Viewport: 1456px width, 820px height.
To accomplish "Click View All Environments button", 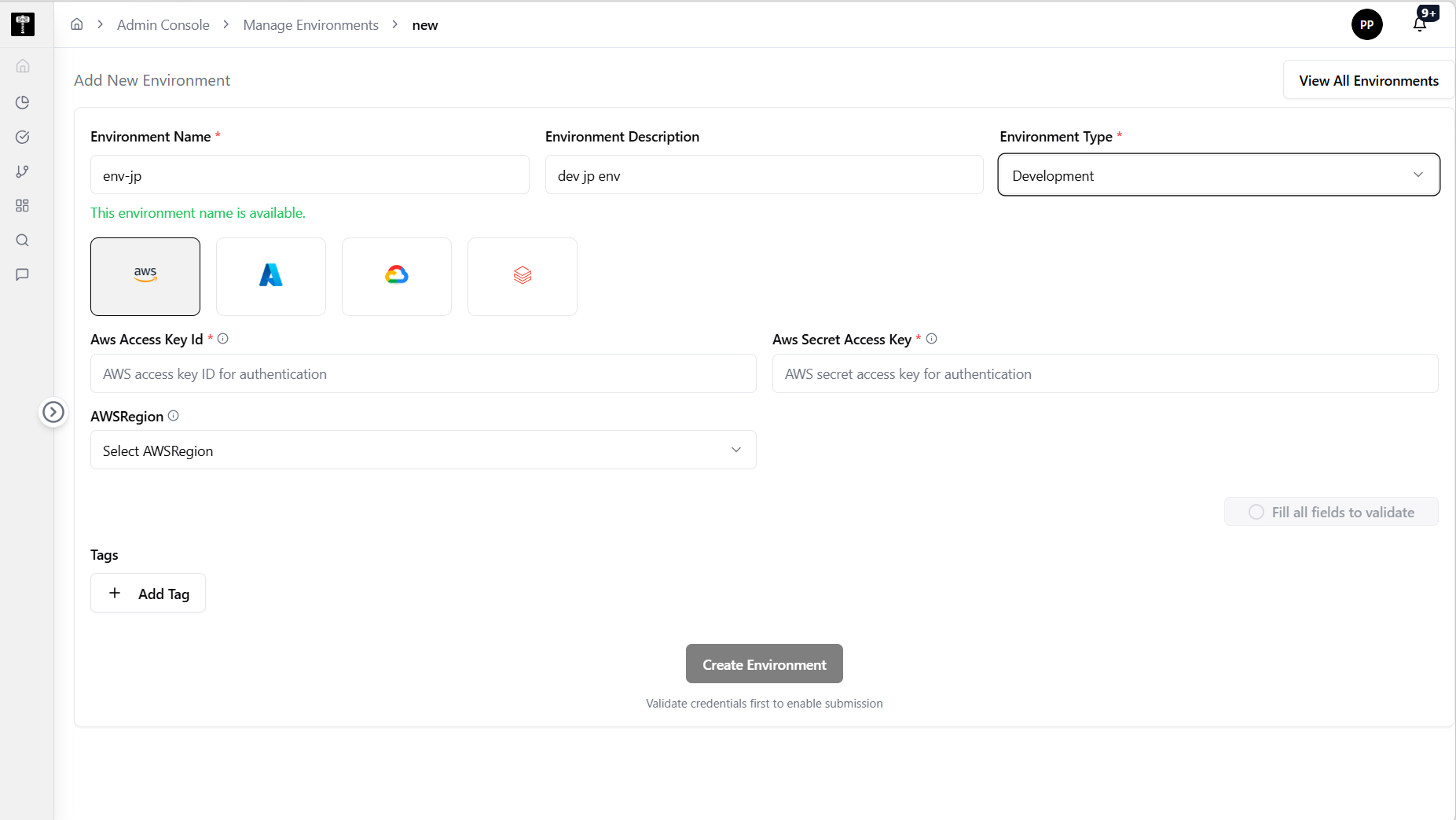I will coord(1368,80).
